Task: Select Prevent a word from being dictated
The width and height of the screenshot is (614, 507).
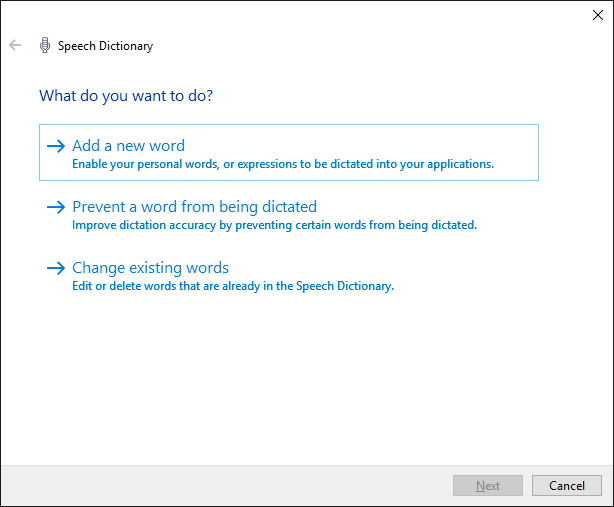Action: click(194, 207)
